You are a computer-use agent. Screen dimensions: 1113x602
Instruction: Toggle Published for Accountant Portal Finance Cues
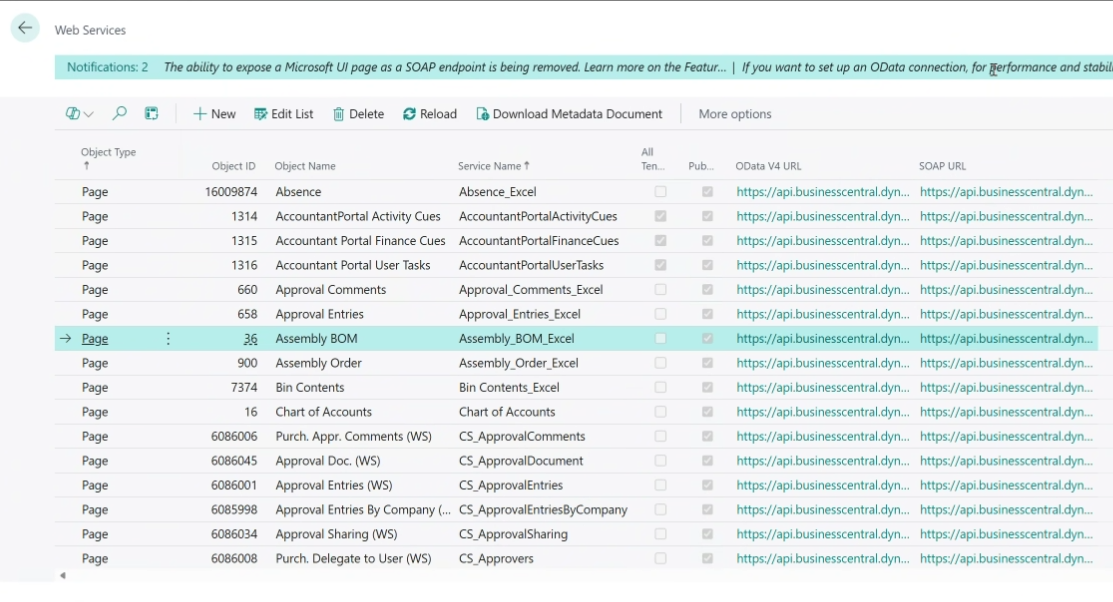coord(707,241)
